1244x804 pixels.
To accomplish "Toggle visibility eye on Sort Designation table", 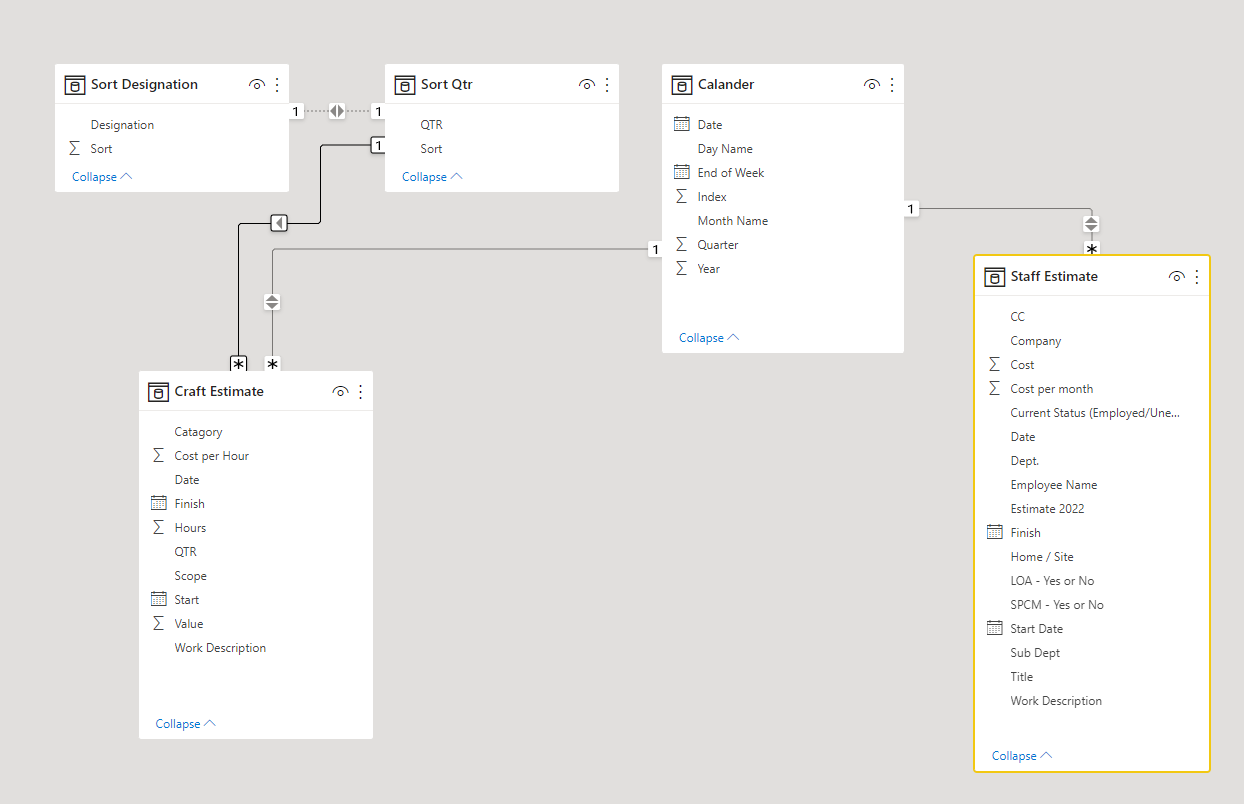I will tap(257, 85).
